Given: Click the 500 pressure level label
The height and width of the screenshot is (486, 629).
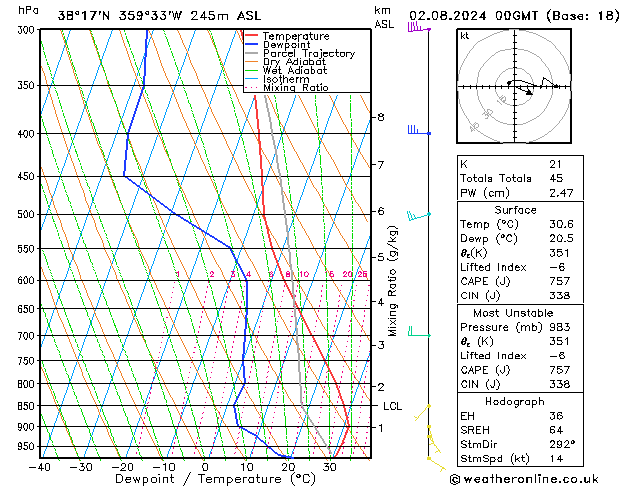Looking at the screenshot, I should coord(28,215).
